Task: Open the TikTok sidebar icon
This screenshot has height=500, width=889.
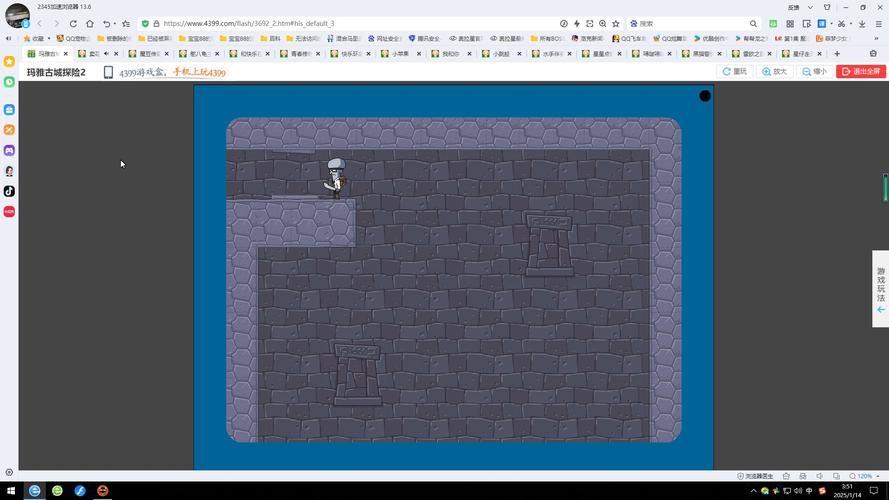Action: click(9, 191)
